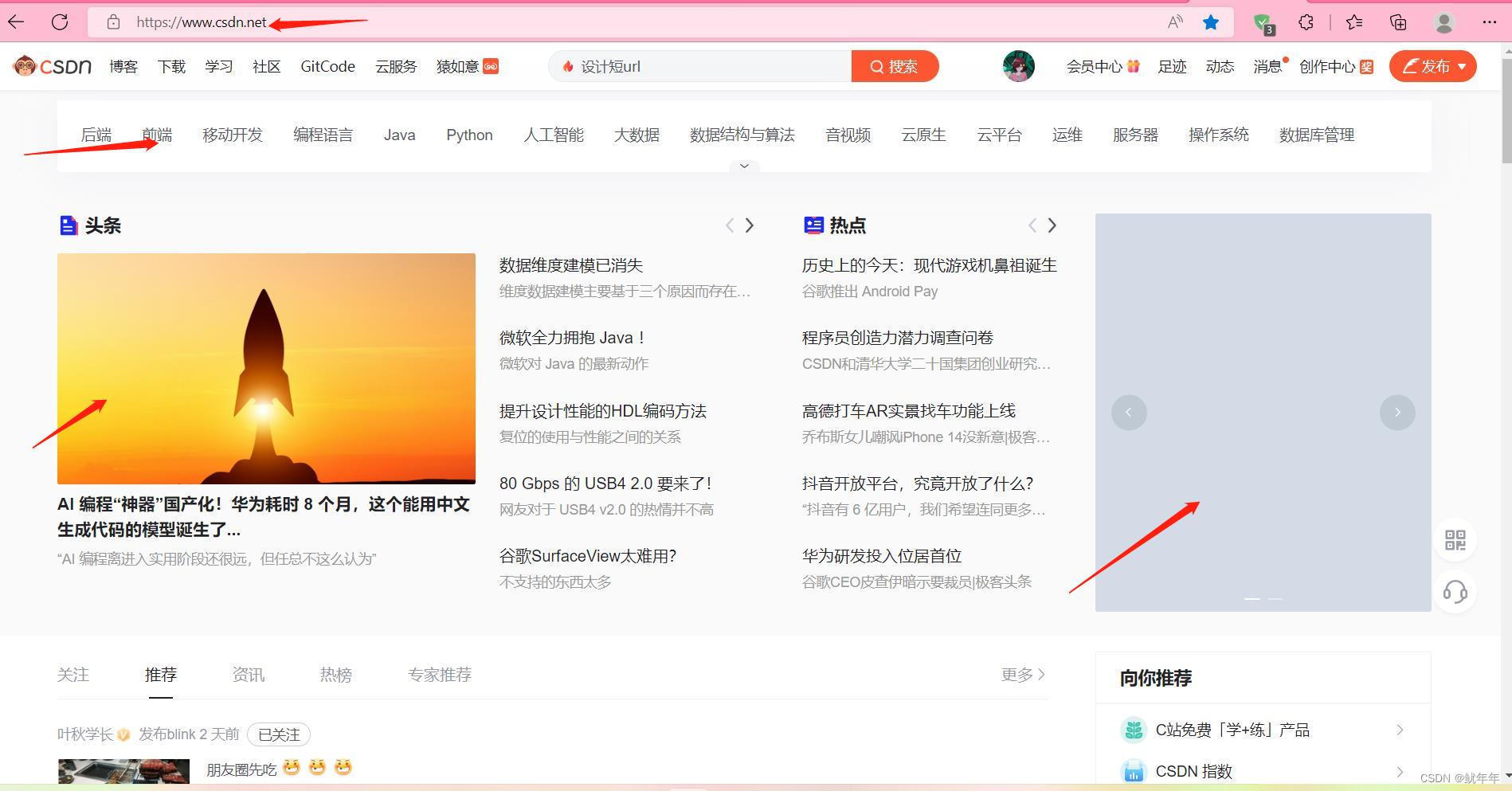Expand the category bar chevron
1512x791 pixels.
(744, 166)
